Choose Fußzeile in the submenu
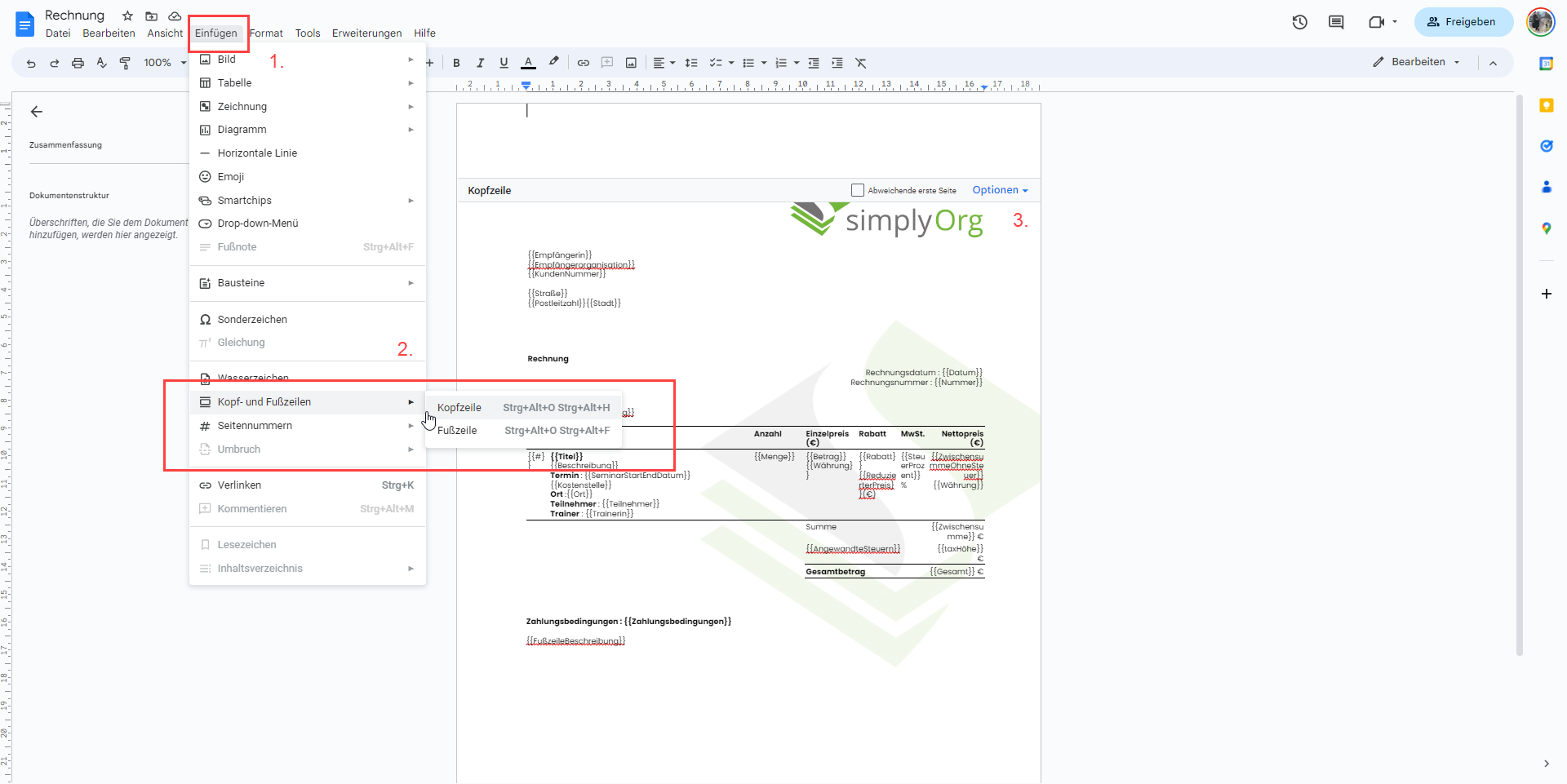 pyautogui.click(x=457, y=431)
